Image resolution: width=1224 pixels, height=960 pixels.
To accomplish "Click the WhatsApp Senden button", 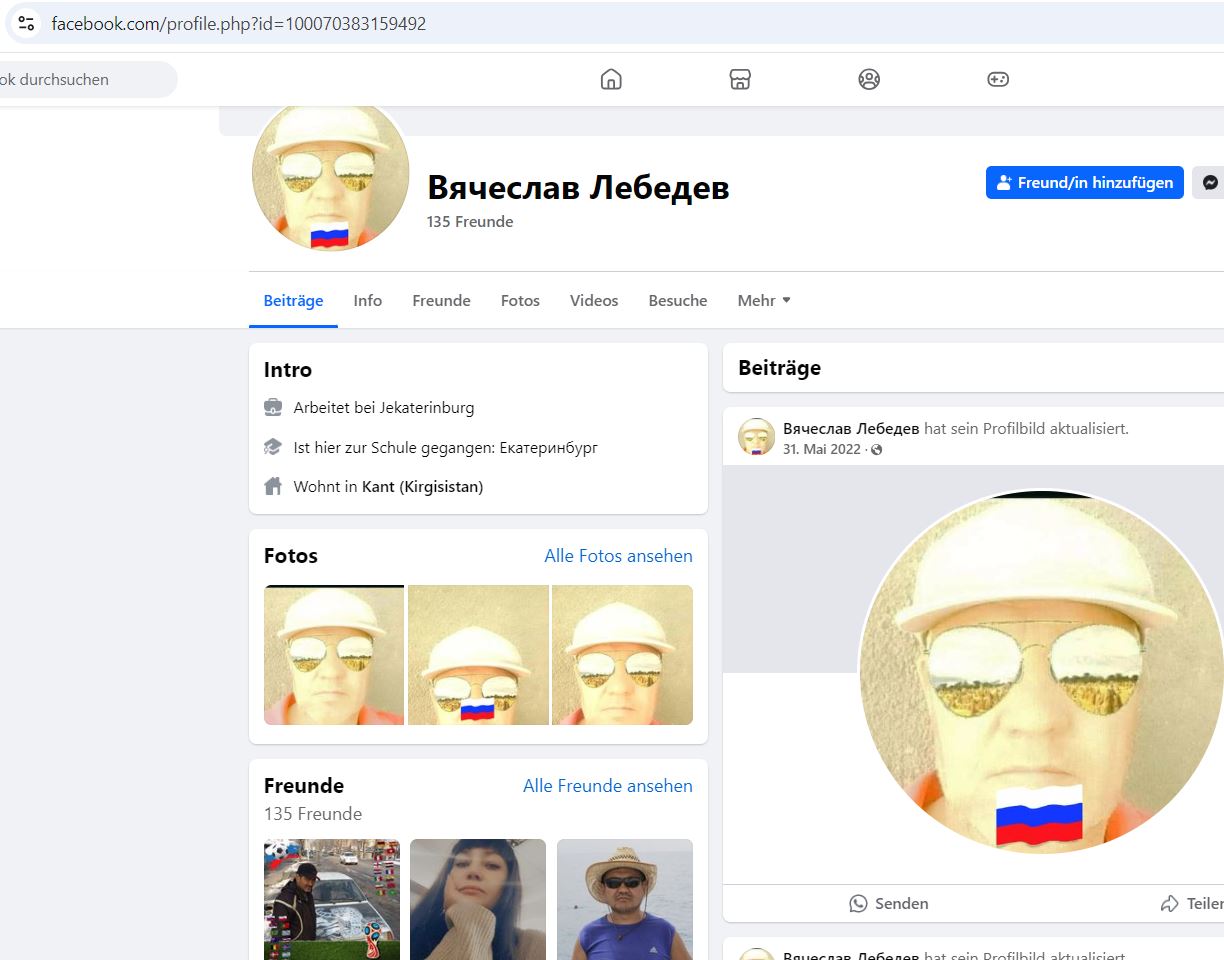I will coord(888,903).
